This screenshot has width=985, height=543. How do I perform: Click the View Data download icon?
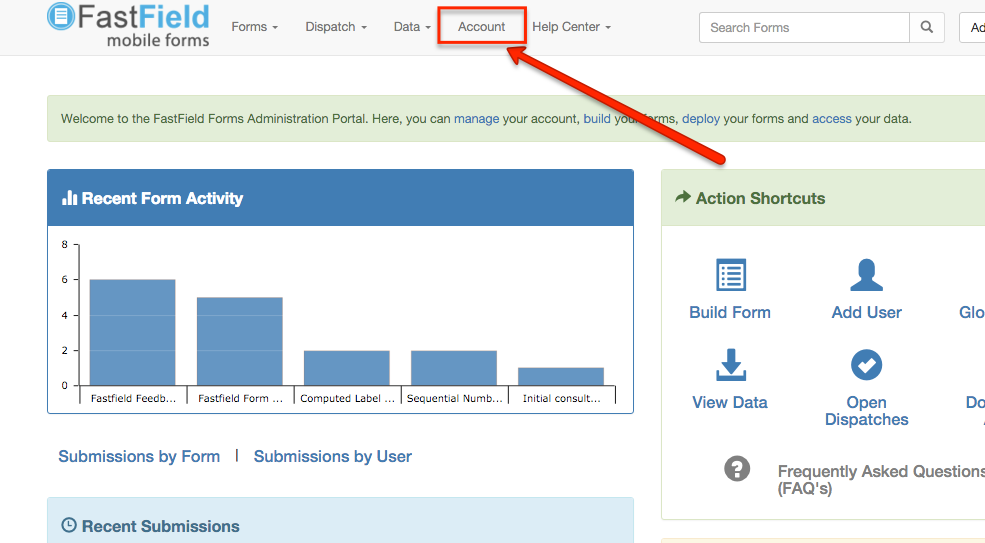pos(731,365)
